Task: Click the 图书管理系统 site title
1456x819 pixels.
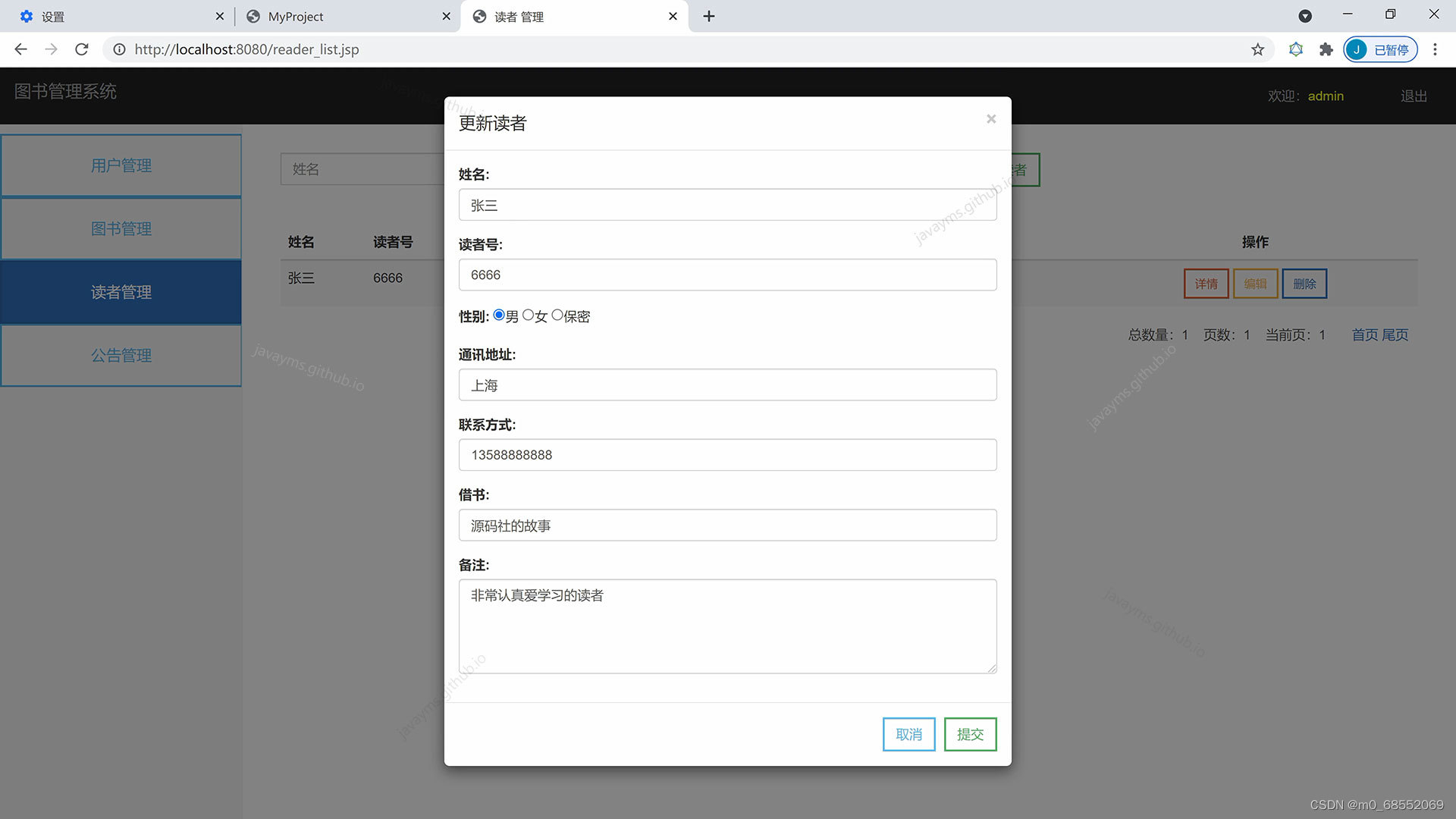Action: (x=65, y=91)
